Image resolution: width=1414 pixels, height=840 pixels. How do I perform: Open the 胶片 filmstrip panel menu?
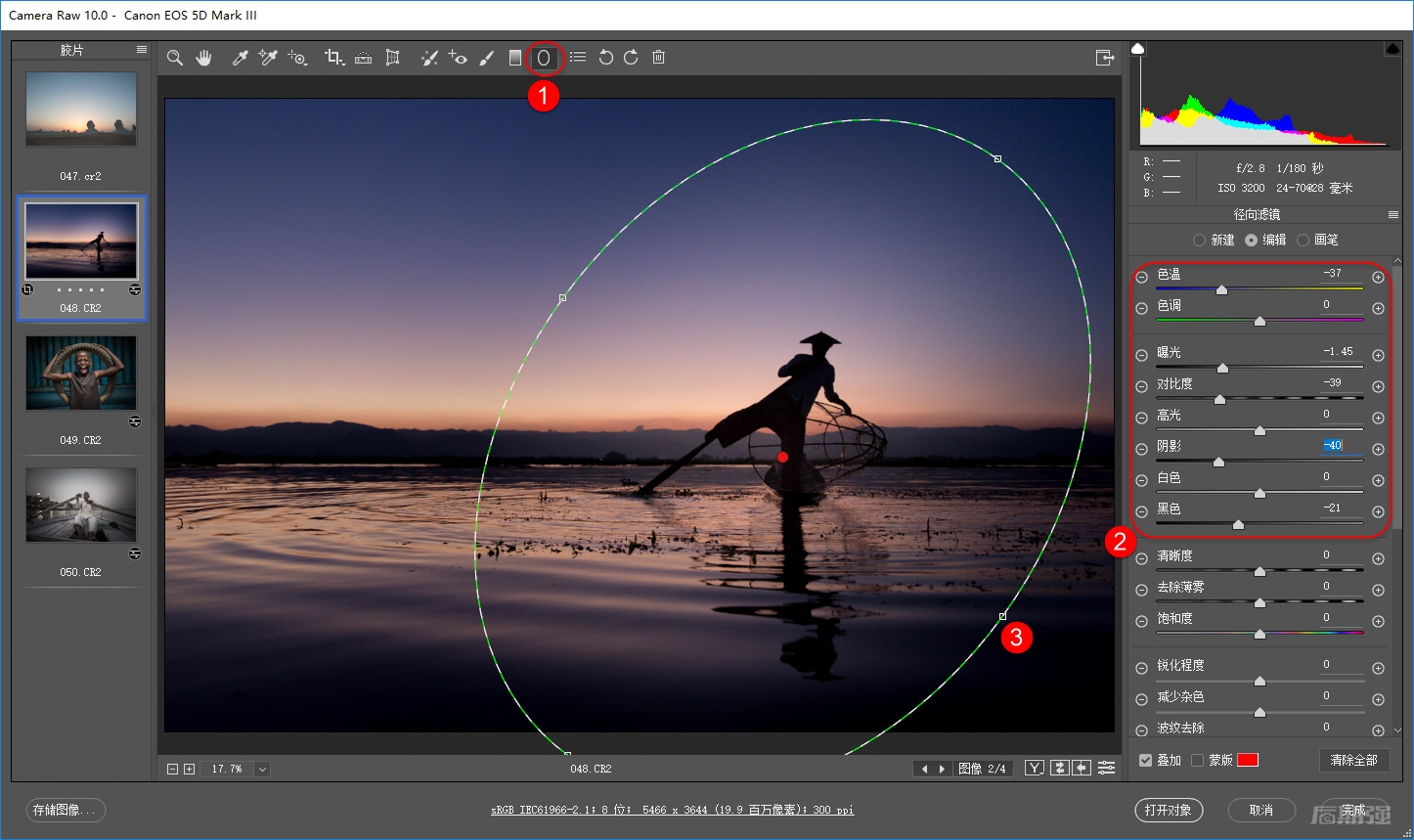click(142, 49)
